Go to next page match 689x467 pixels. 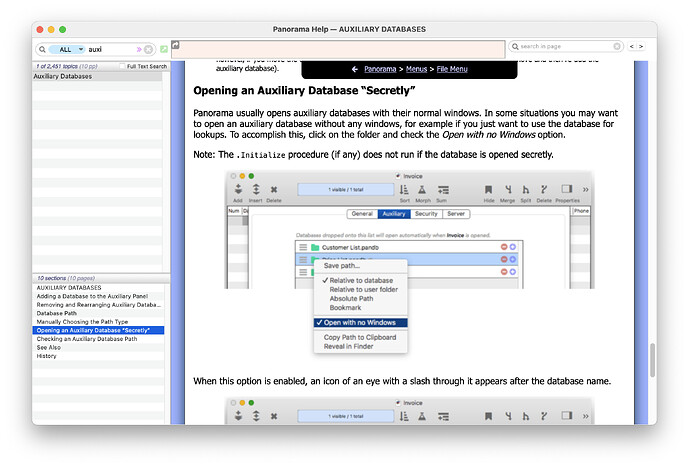644,46
